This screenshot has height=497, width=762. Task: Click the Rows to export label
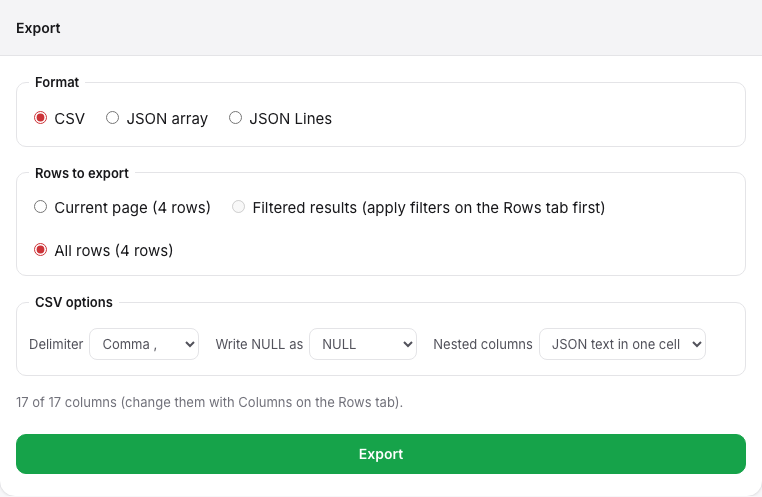82,173
